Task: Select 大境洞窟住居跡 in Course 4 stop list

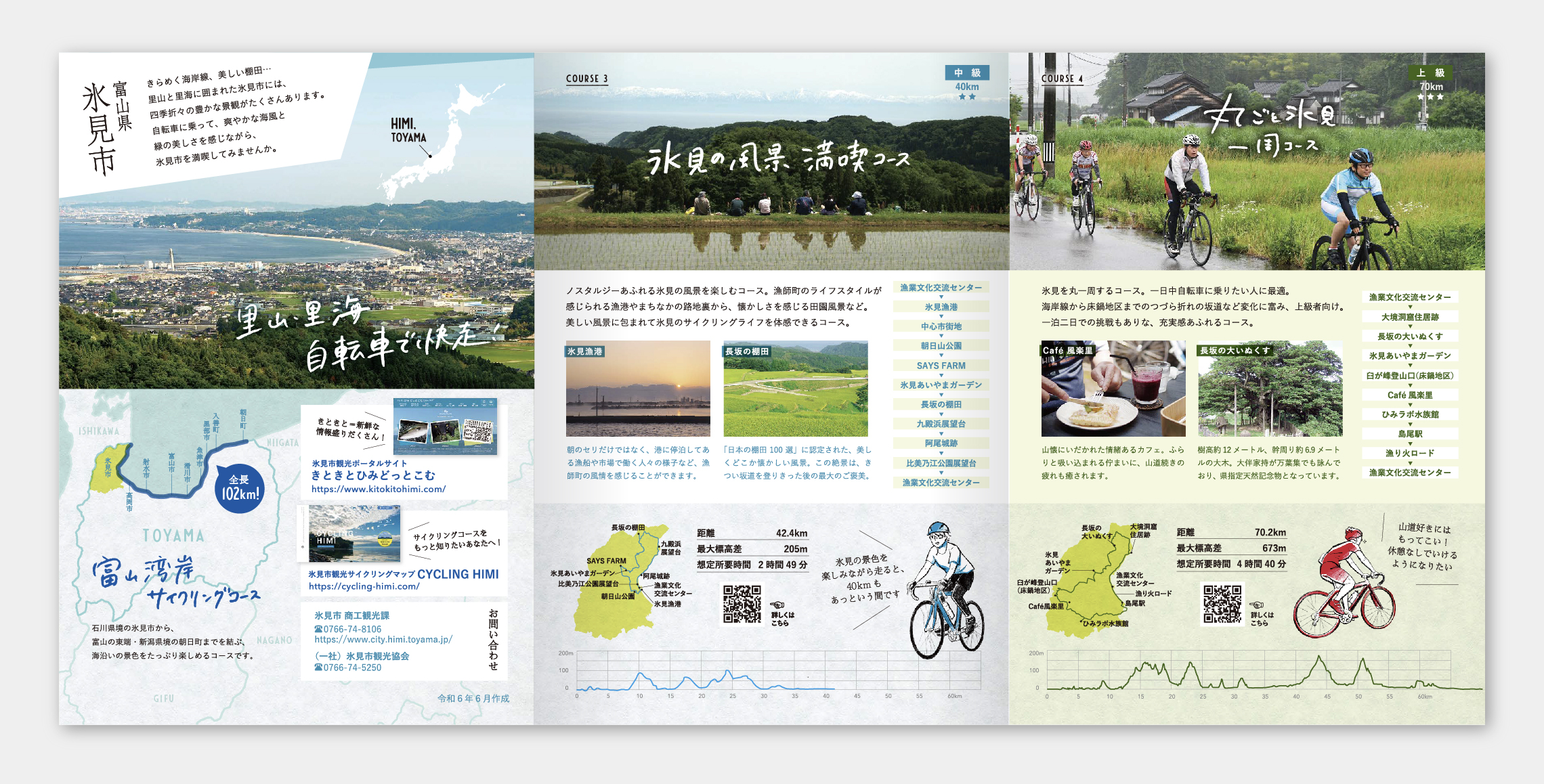Action: coord(1411,317)
